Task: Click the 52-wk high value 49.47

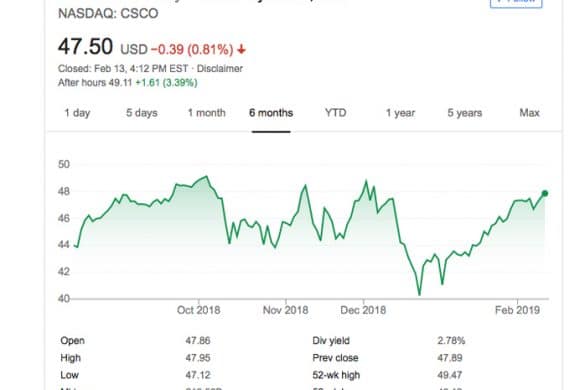Action: [450, 375]
